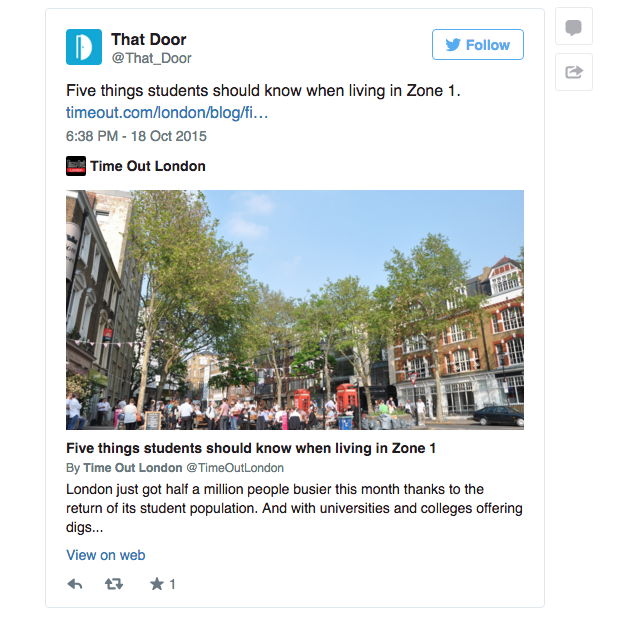Screen dimensions: 638x637
Task: Click the reply arrow icon
Action: click(x=75, y=584)
